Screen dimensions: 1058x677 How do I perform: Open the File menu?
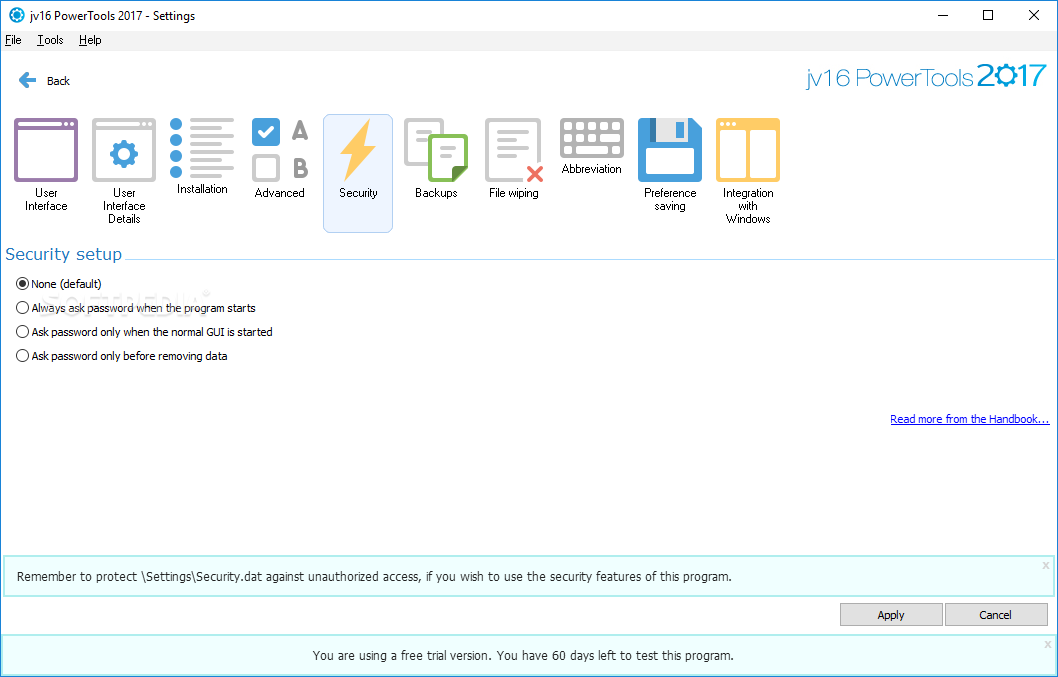tap(13, 40)
